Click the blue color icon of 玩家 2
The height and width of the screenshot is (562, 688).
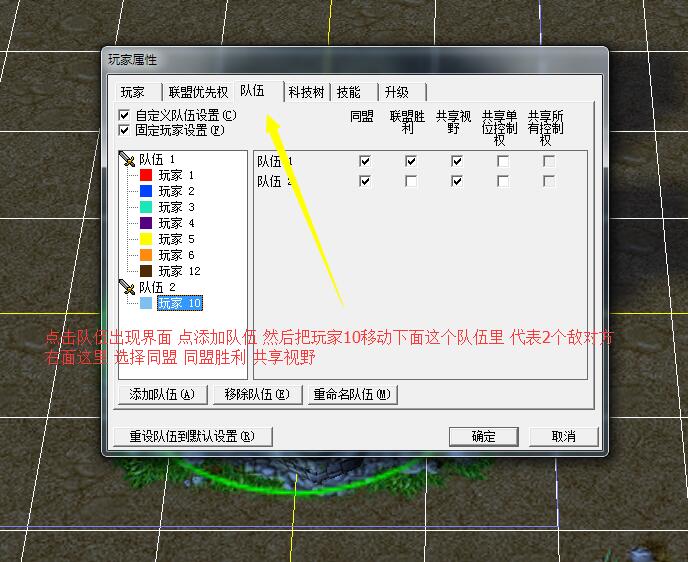tap(146, 191)
